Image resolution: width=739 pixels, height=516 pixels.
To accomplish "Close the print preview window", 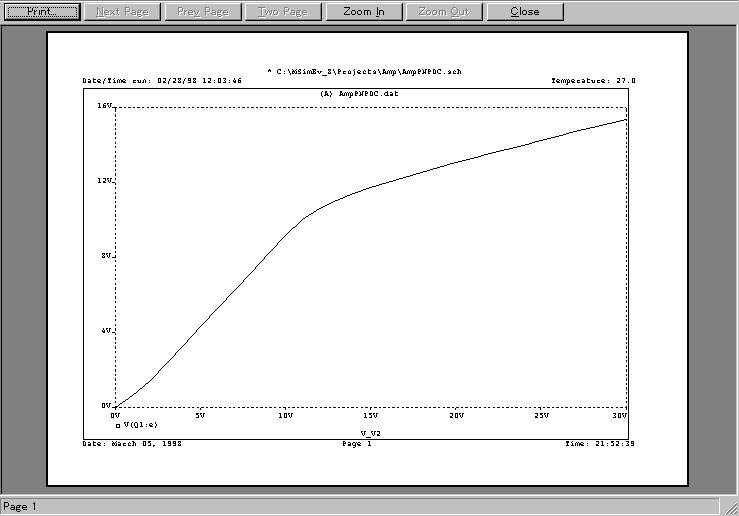I will [524, 12].
